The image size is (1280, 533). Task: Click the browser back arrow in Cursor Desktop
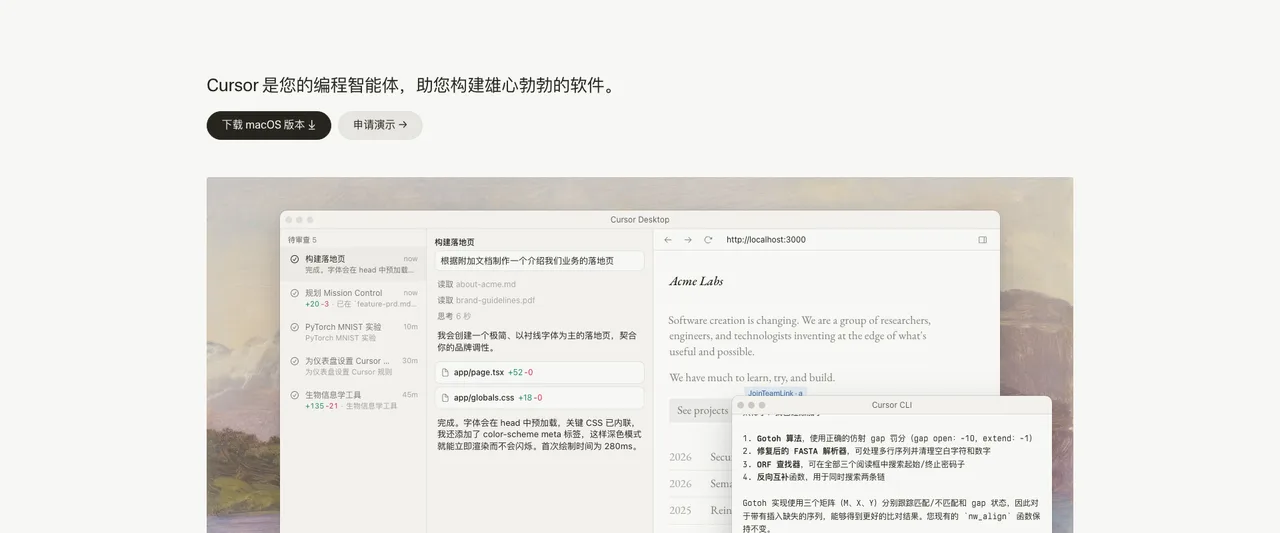(668, 240)
